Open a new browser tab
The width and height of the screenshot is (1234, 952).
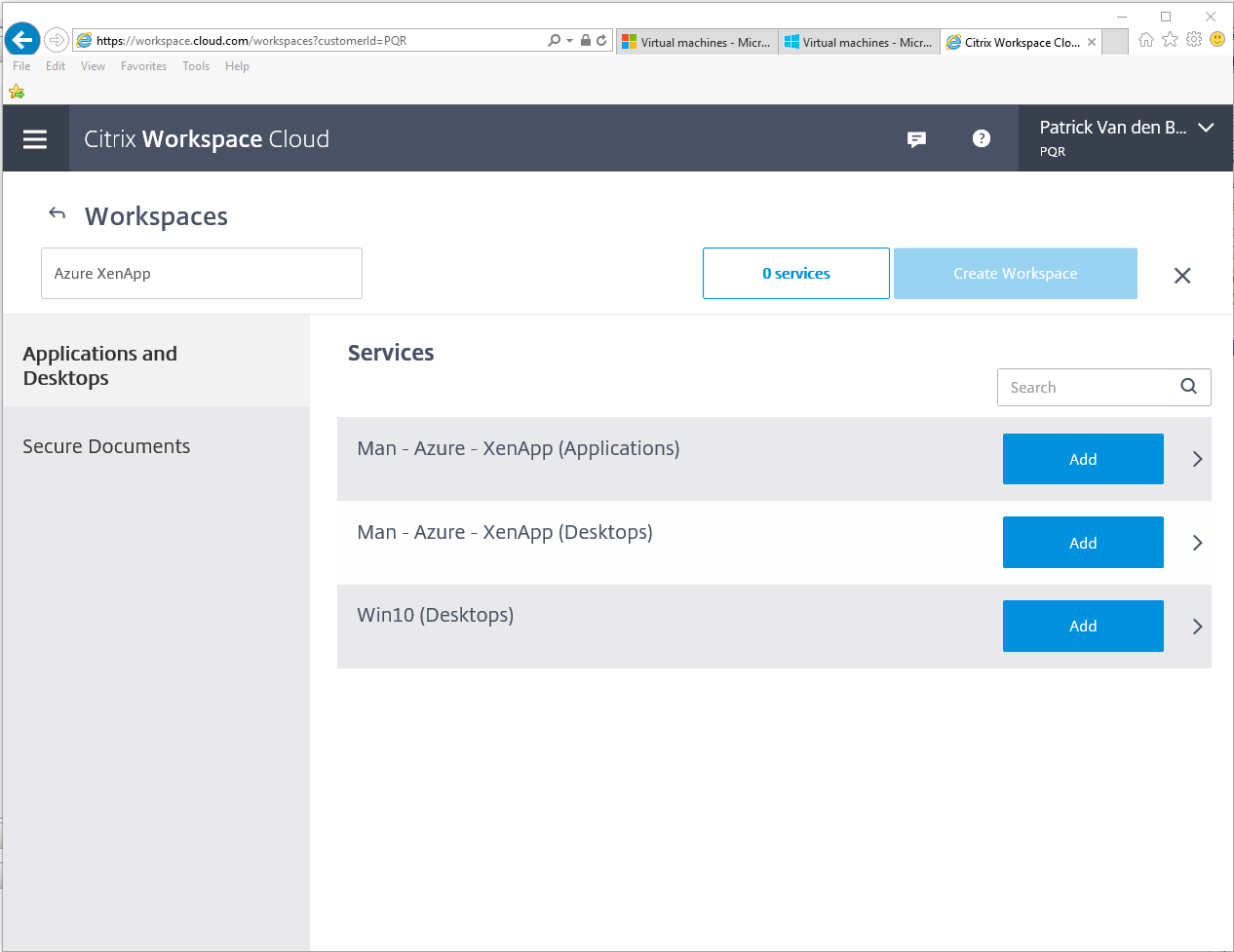tap(1115, 42)
